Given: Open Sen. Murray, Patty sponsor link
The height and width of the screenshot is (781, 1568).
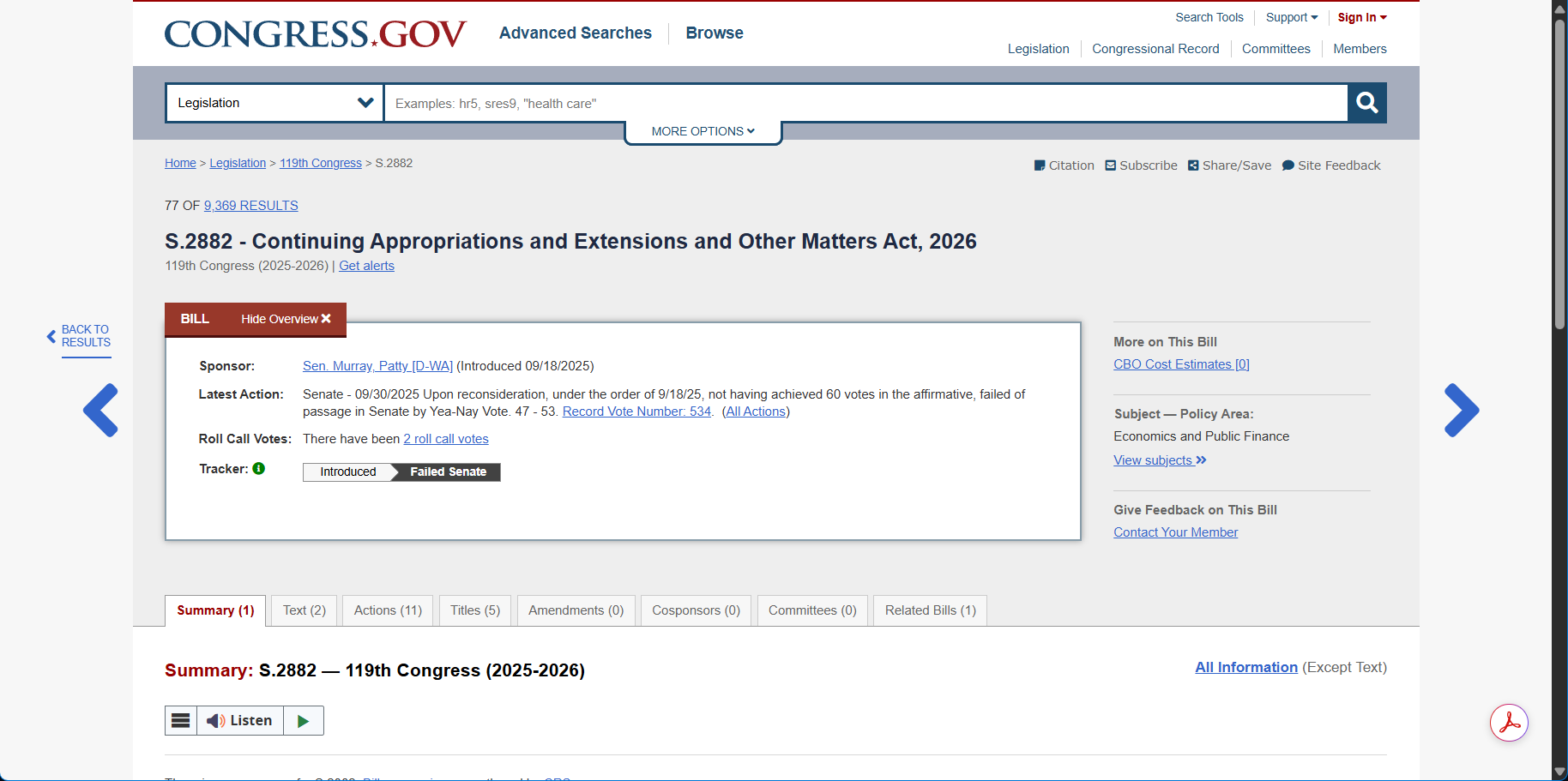Looking at the screenshot, I should click(377, 366).
